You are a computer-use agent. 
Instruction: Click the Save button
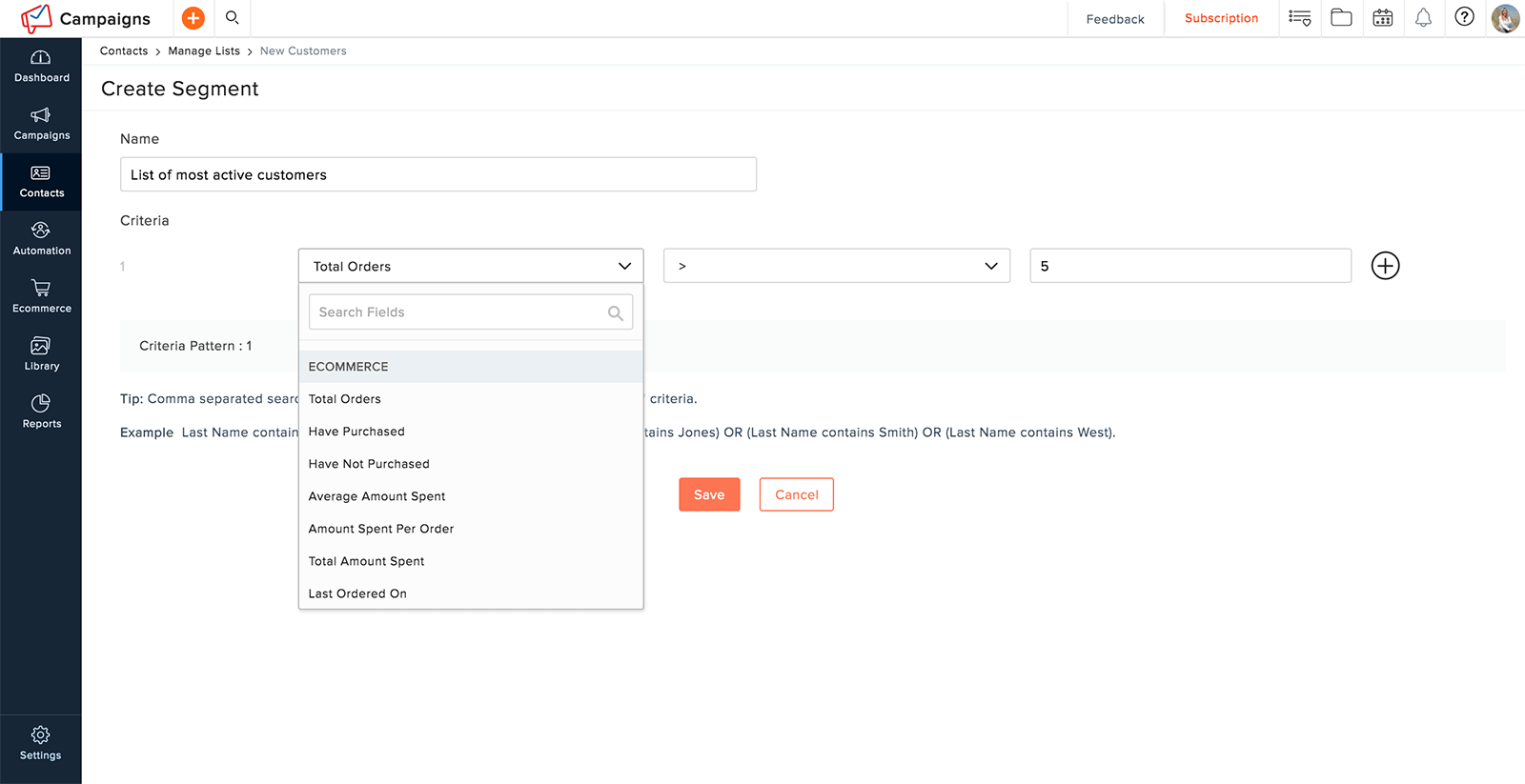coord(709,494)
